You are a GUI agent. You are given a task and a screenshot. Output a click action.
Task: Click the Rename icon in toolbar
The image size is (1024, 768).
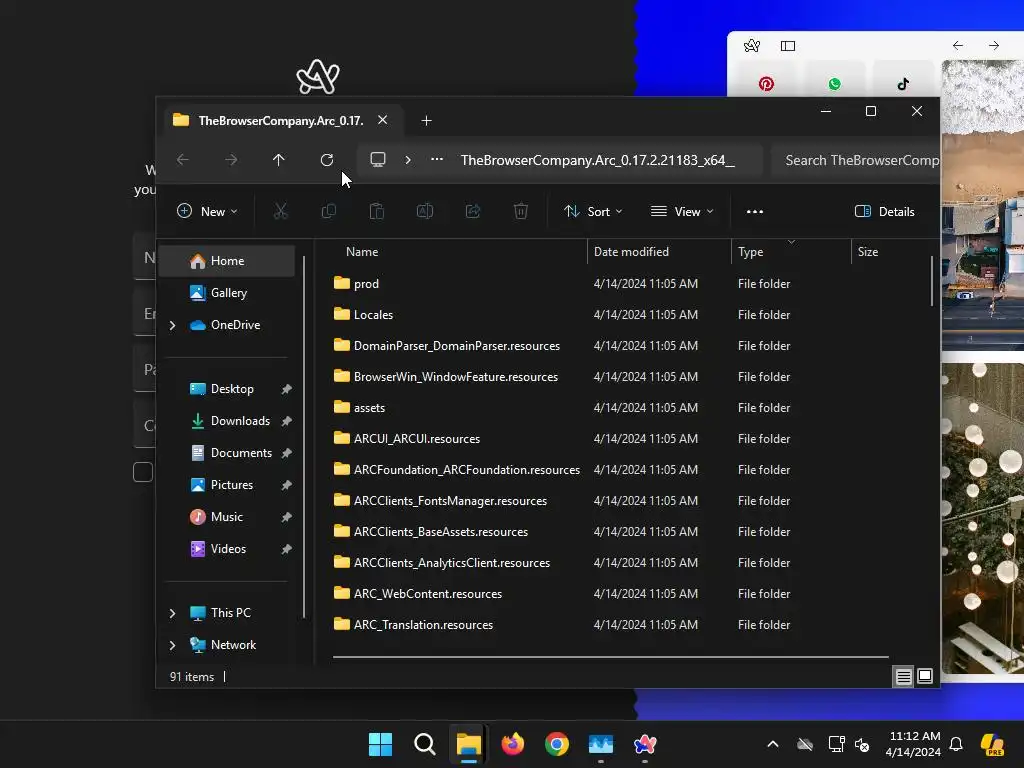(x=425, y=212)
